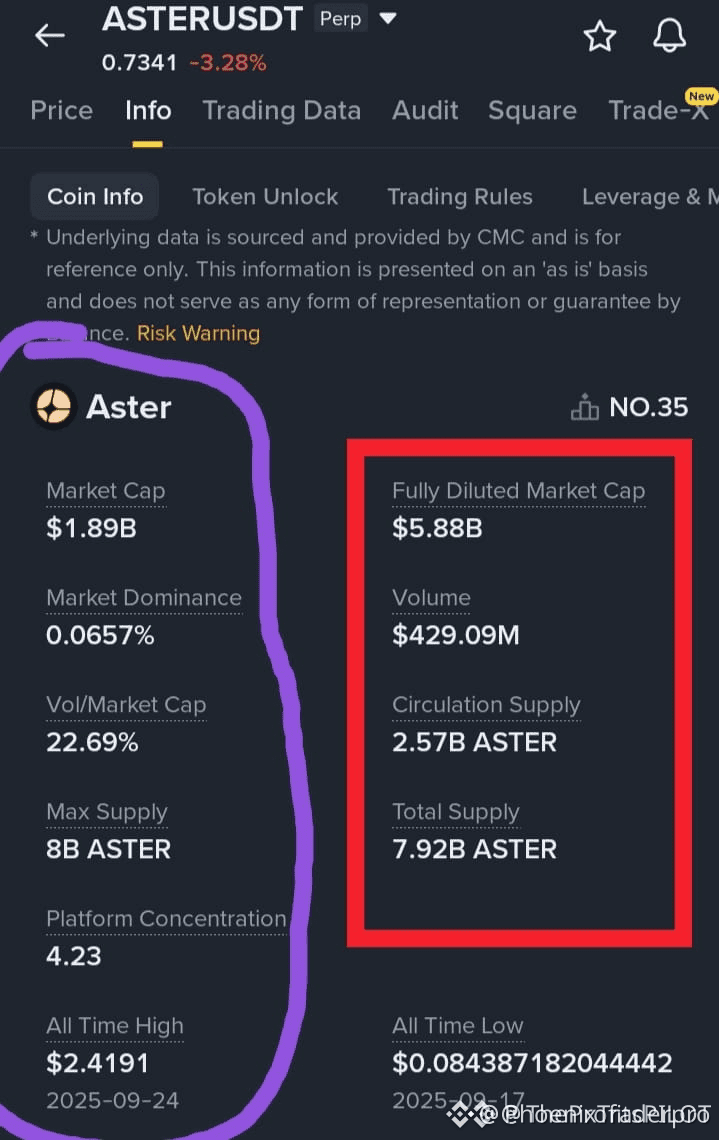Open the Trading Data tab

282,111
